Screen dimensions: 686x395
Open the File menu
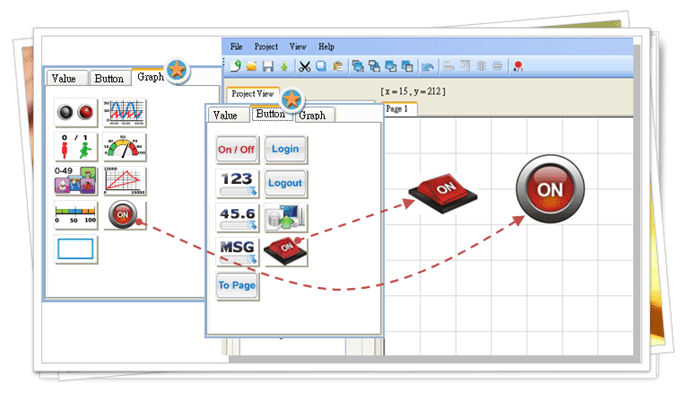tap(236, 46)
